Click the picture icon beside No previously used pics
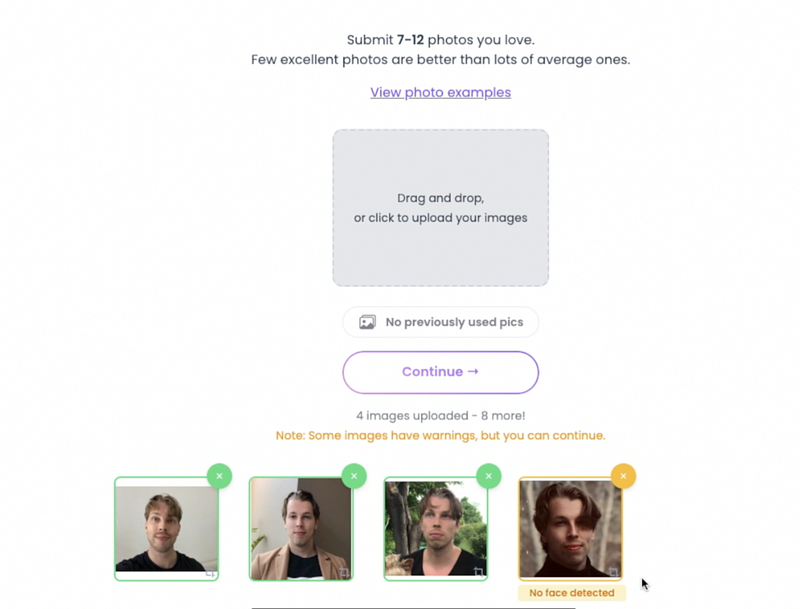Image resolution: width=800 pixels, height=609 pixels. point(367,322)
